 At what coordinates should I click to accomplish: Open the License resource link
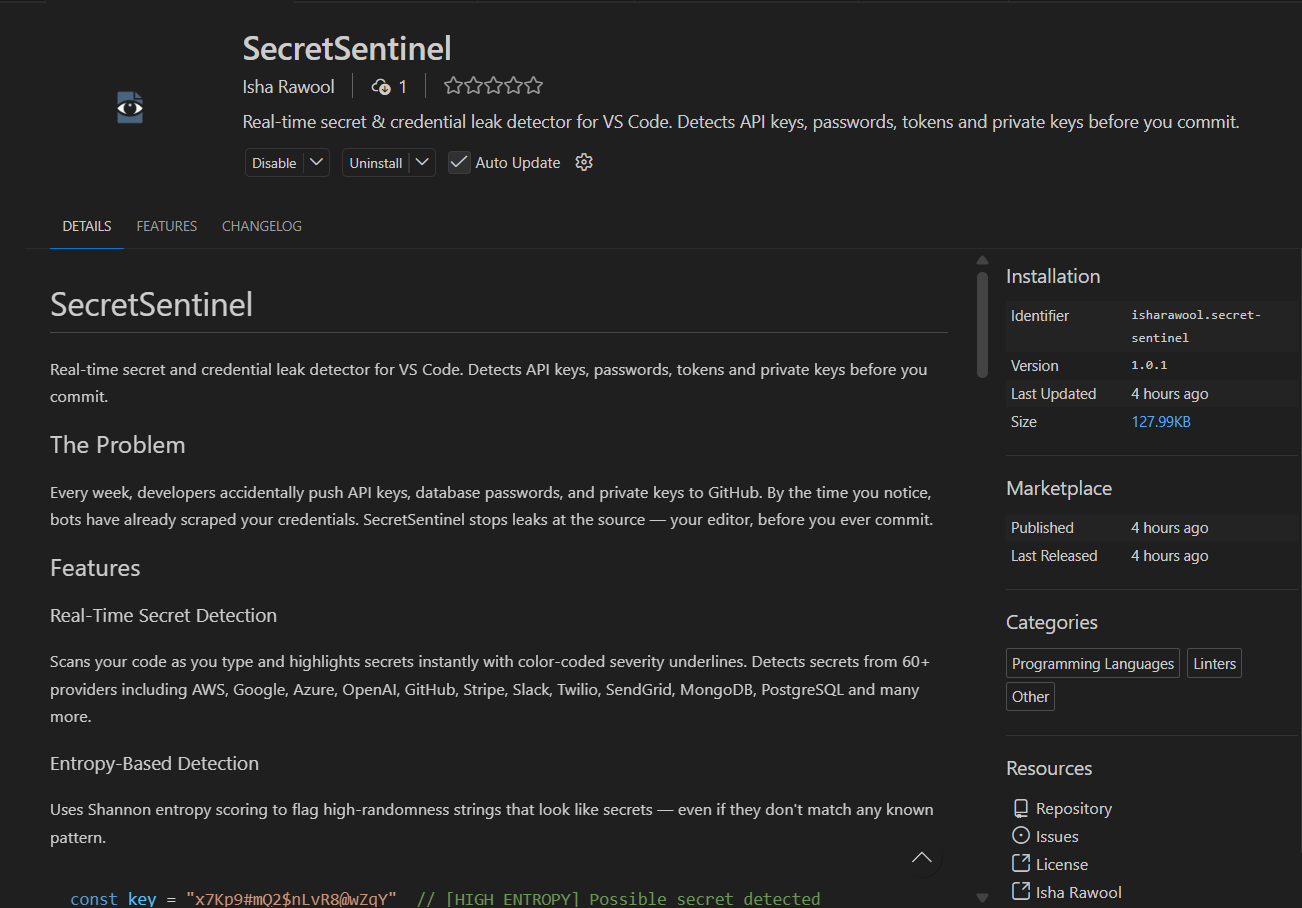[x=1062, y=864]
